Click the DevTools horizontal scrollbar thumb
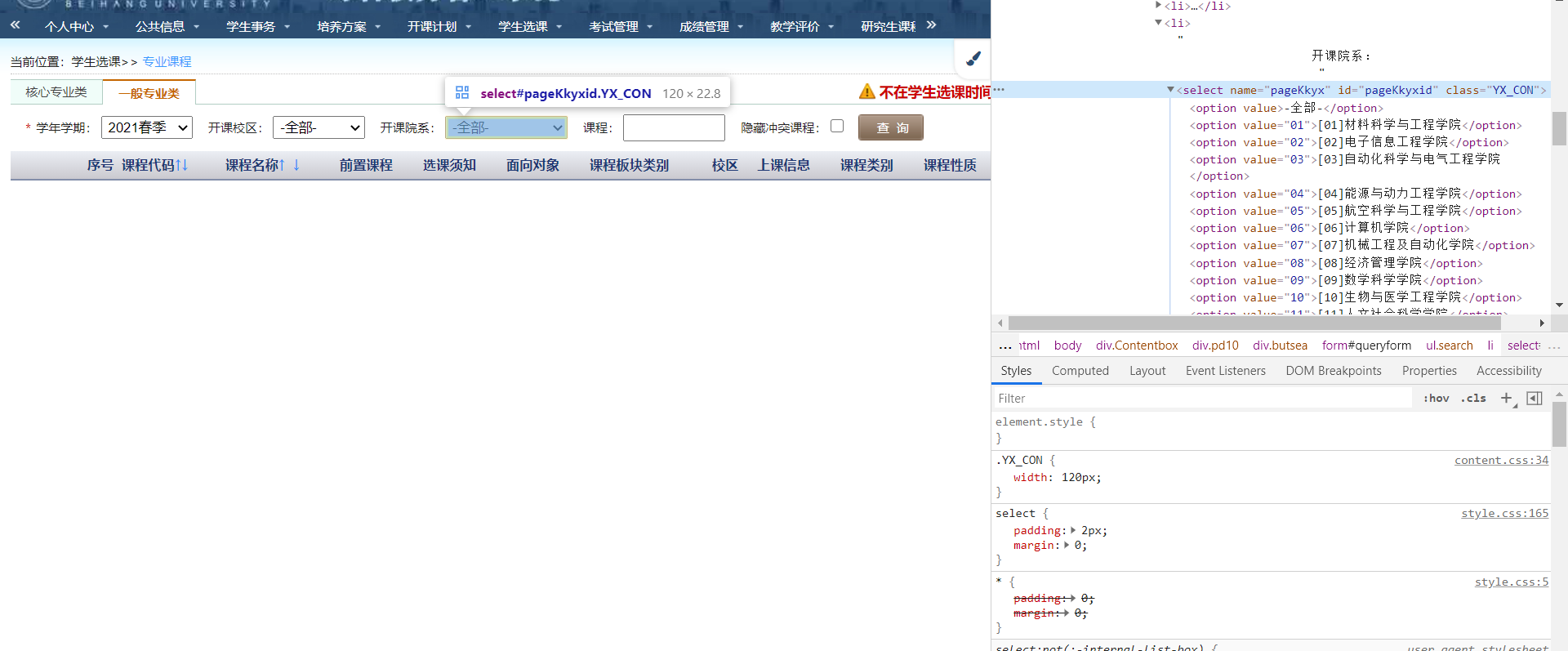1568x651 pixels. (x=1254, y=323)
